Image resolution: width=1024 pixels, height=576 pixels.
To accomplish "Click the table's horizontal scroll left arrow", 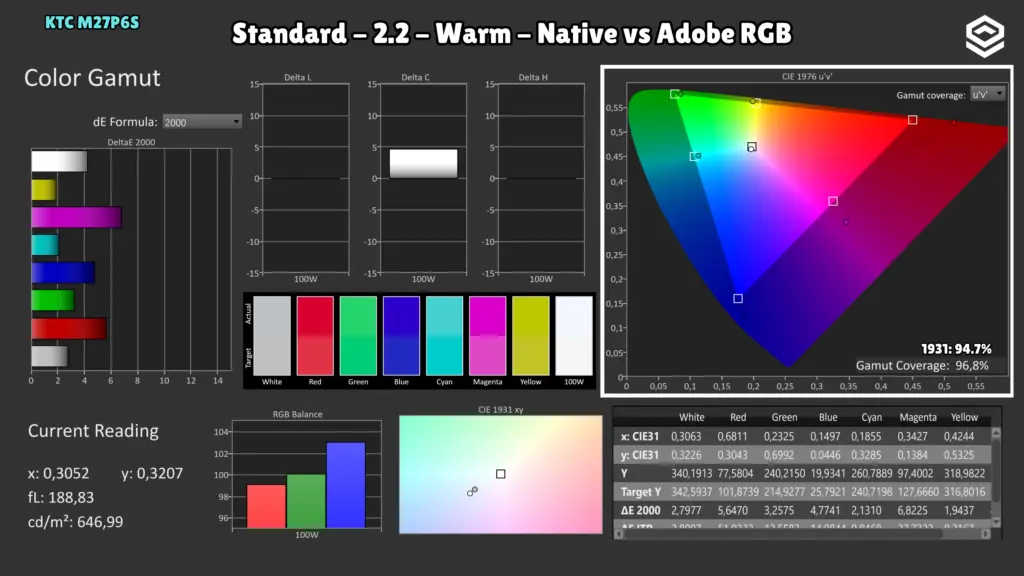I will coord(620,534).
